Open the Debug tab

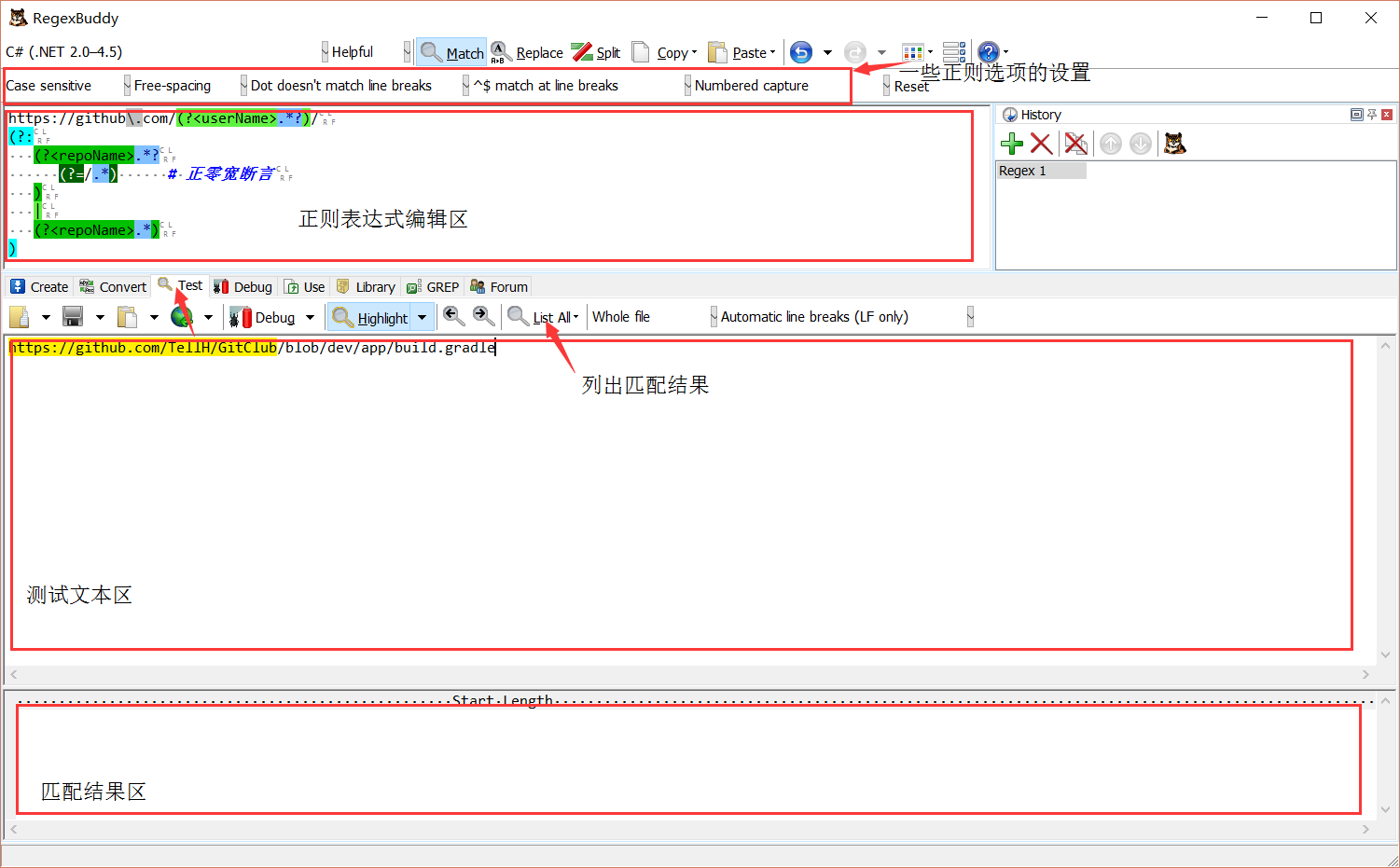(243, 286)
